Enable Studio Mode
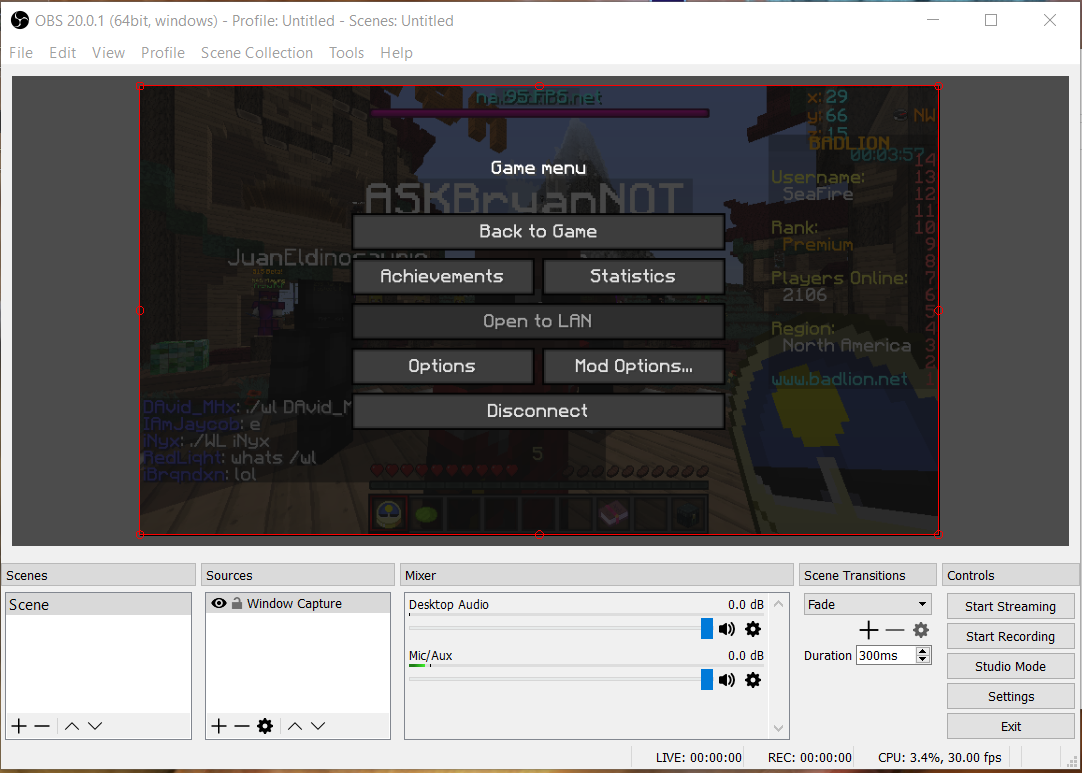1082x773 pixels. 1010,667
